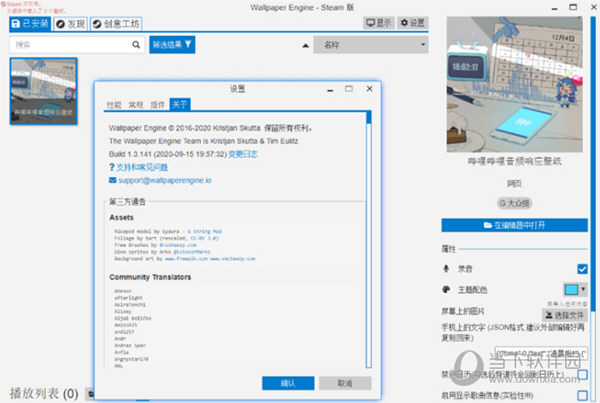600x403 pixels.
Task: Open the 设置 (Settings) gear button
Action: point(412,22)
